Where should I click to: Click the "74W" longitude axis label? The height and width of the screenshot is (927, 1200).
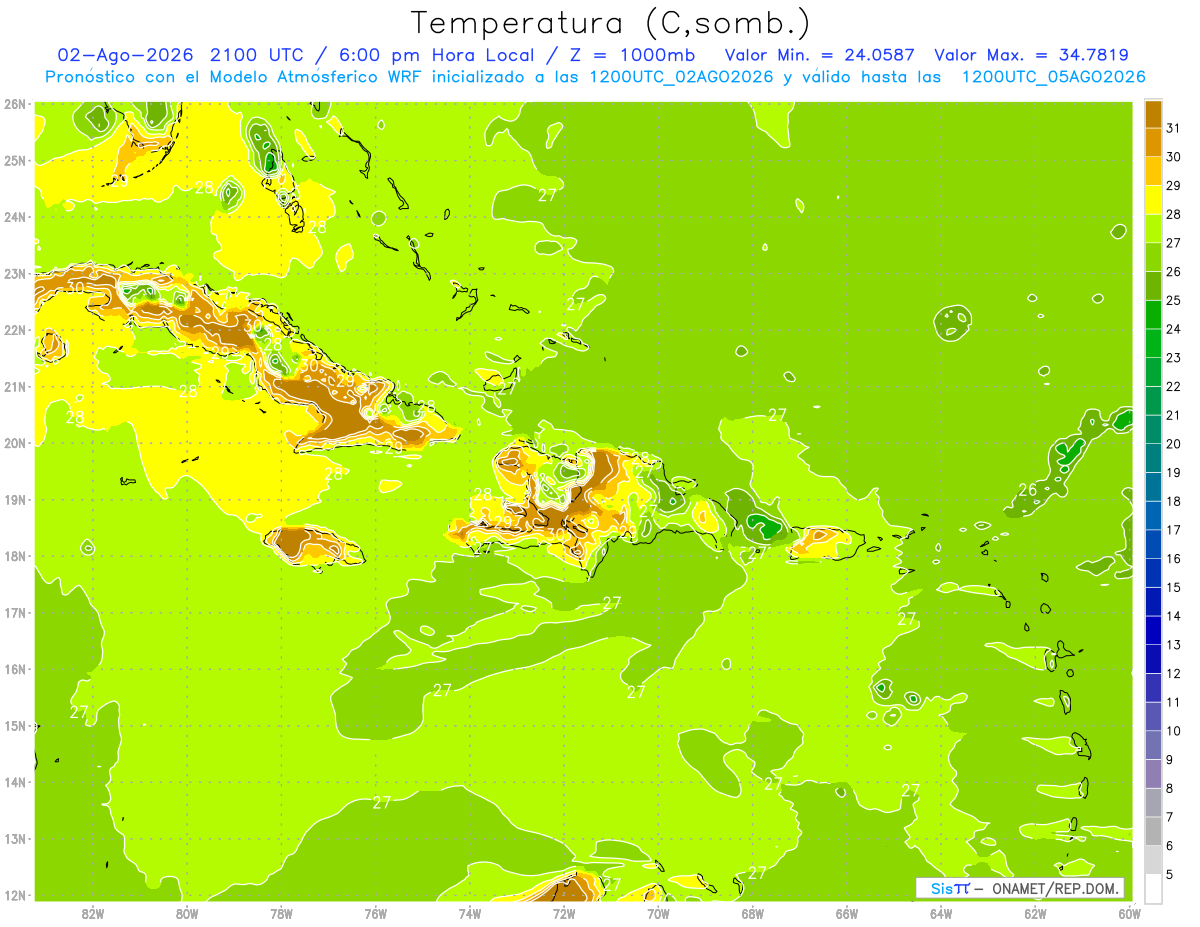(470, 913)
